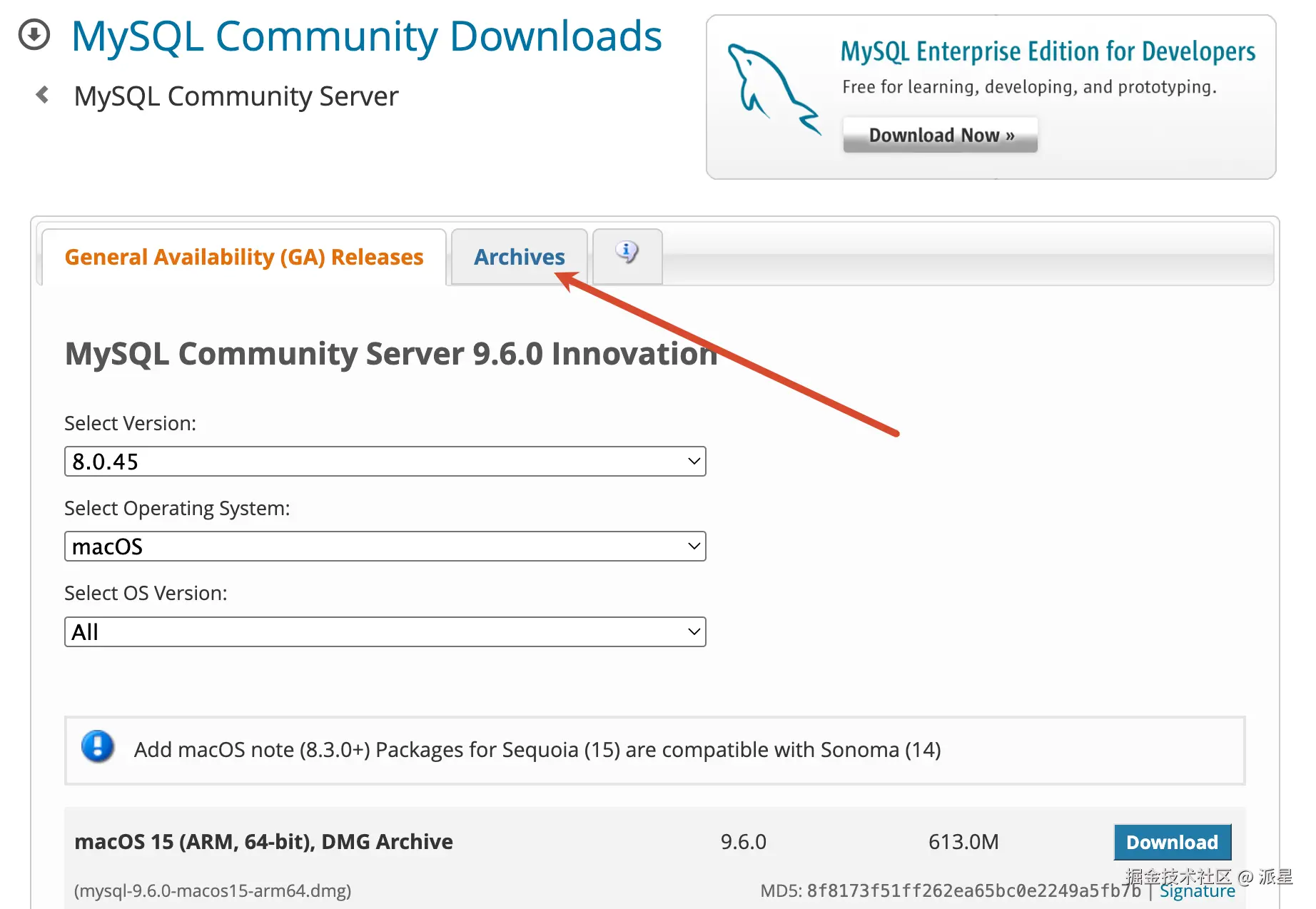Click the Free for learning tagline text
Screen dimensions: 1316x909
pyautogui.click(x=1029, y=87)
